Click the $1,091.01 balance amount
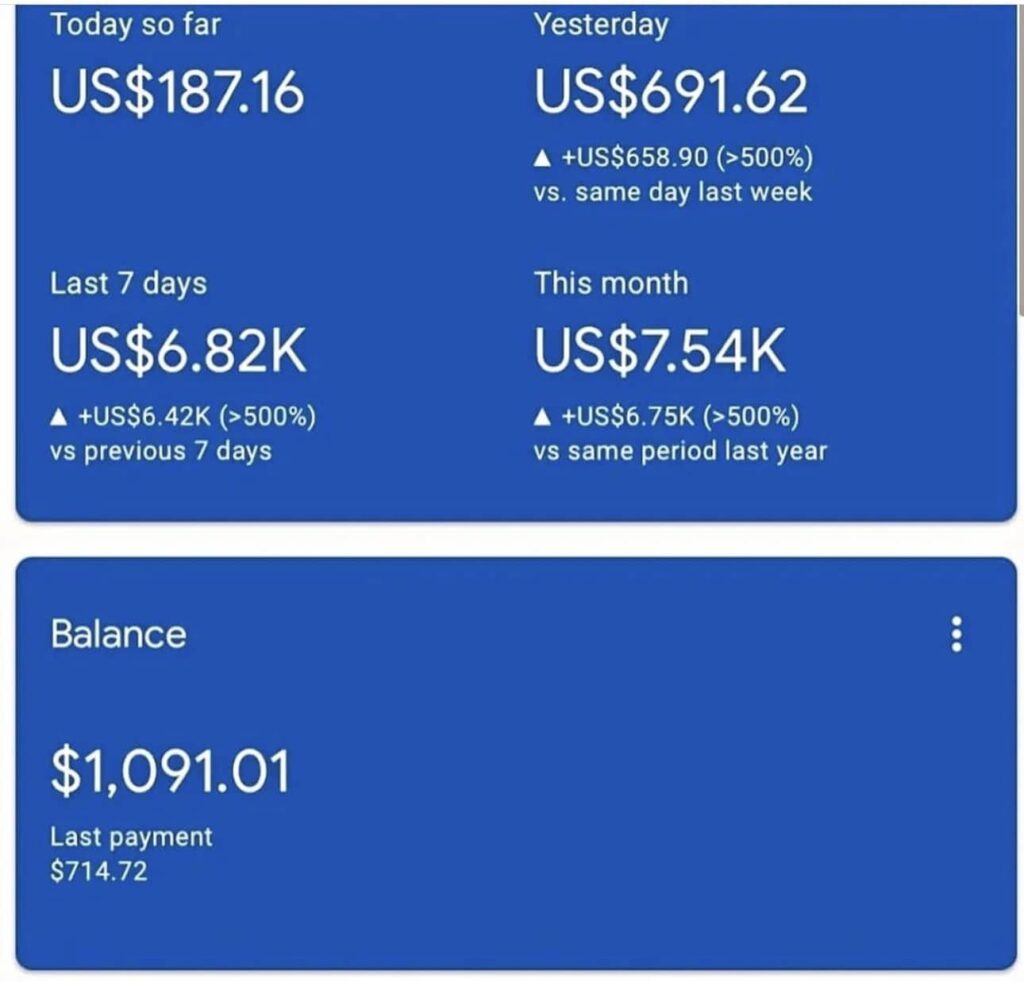Screen dimensions: 1024x982 (x=170, y=773)
